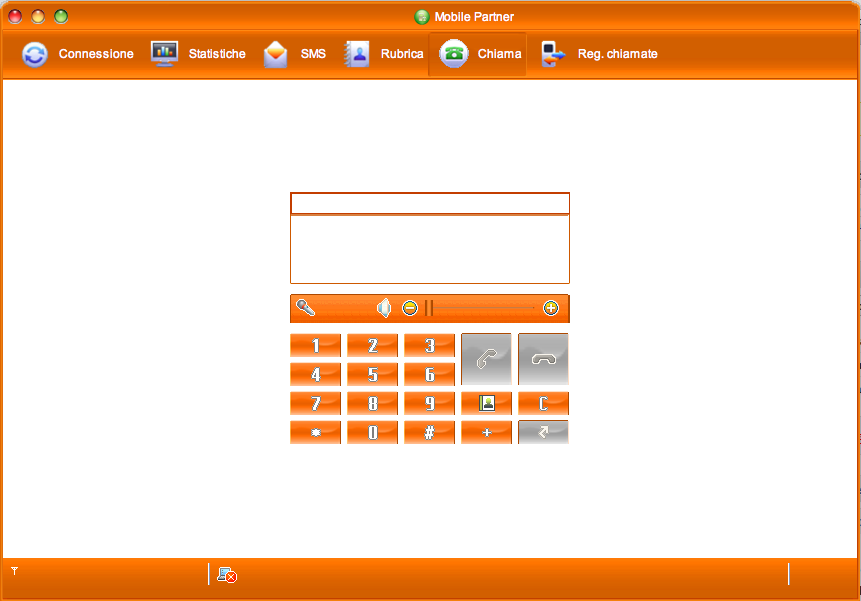
Task: Open the Statistiche view
Action: pos(198,54)
